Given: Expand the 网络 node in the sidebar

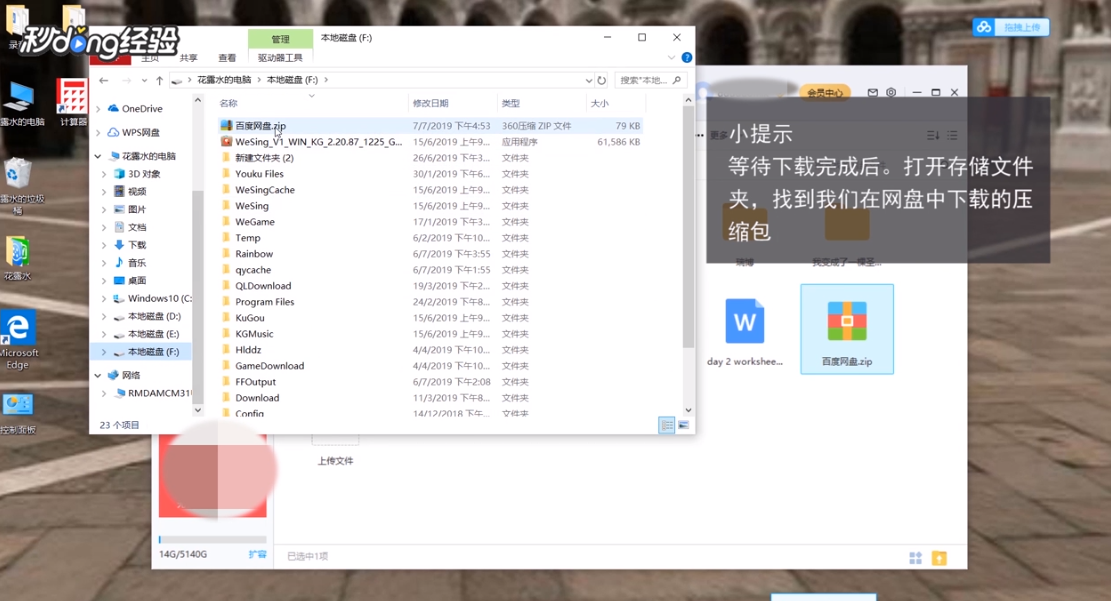Looking at the screenshot, I should click(x=97, y=376).
